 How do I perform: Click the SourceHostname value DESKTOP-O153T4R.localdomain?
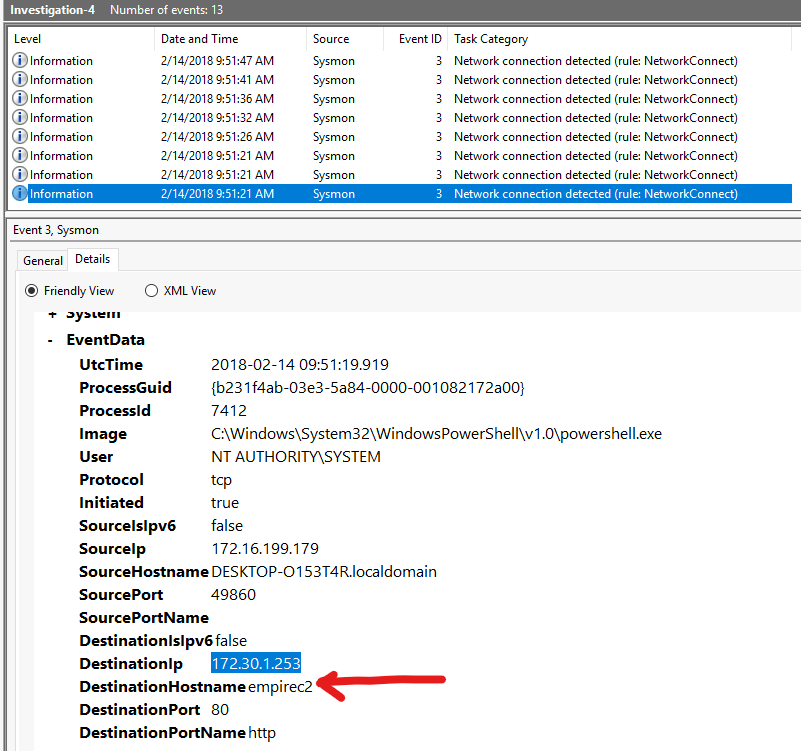[324, 572]
